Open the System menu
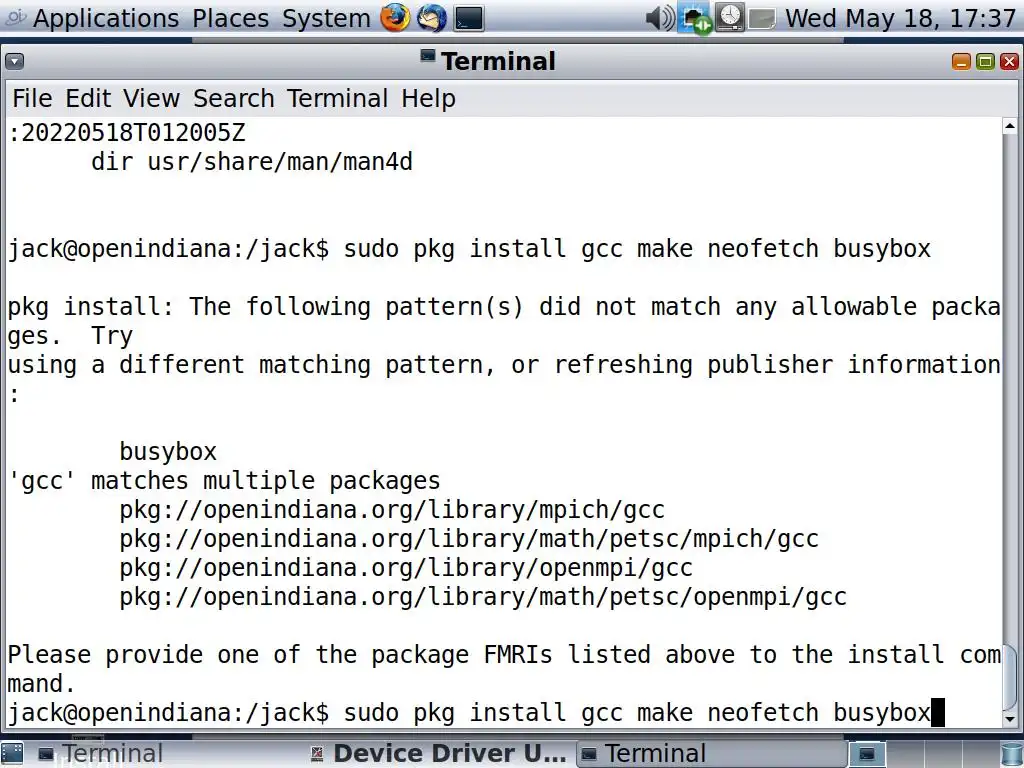Image resolution: width=1024 pixels, height=768 pixels. pyautogui.click(x=326, y=18)
